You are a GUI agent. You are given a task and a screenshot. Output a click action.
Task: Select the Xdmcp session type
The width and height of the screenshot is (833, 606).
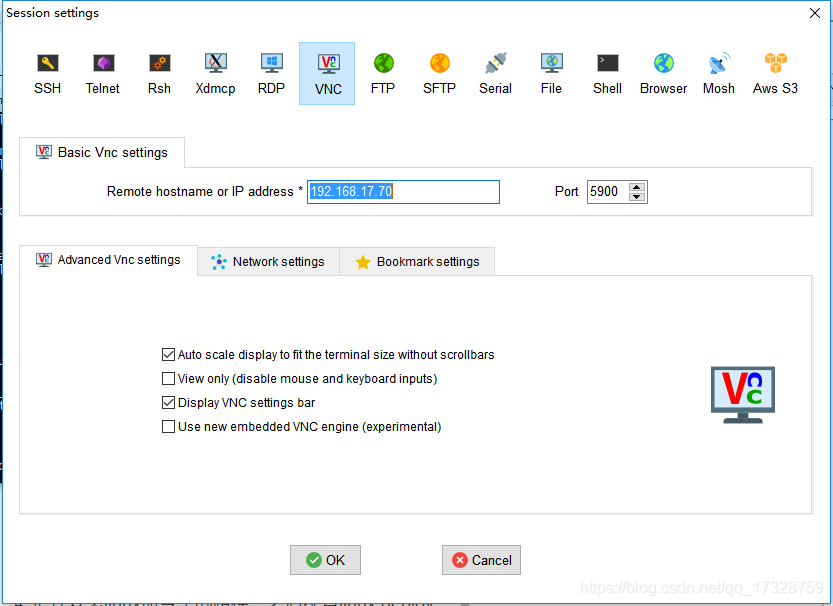click(215, 73)
